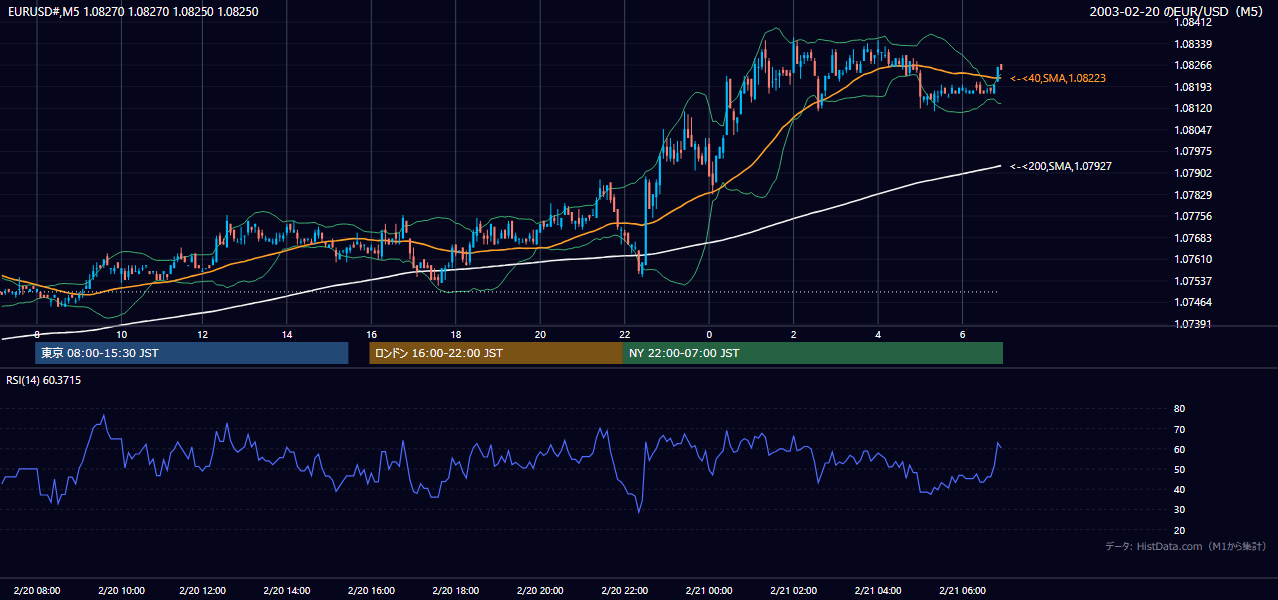Click the 2/20 20:00 time label
Screen dimensions: 1278x600
pyautogui.click(x=540, y=590)
